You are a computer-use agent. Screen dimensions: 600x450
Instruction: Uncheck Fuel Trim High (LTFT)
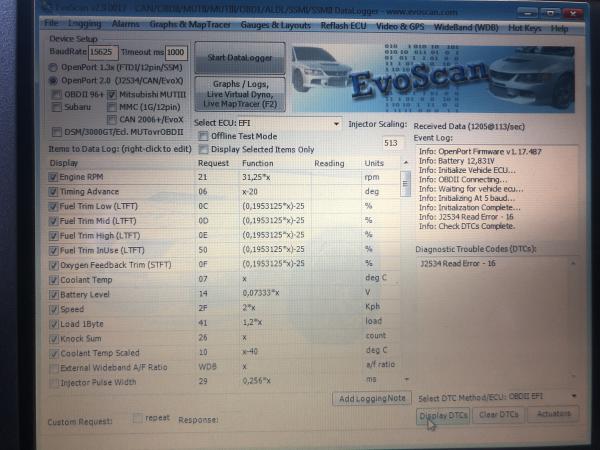pos(54,236)
